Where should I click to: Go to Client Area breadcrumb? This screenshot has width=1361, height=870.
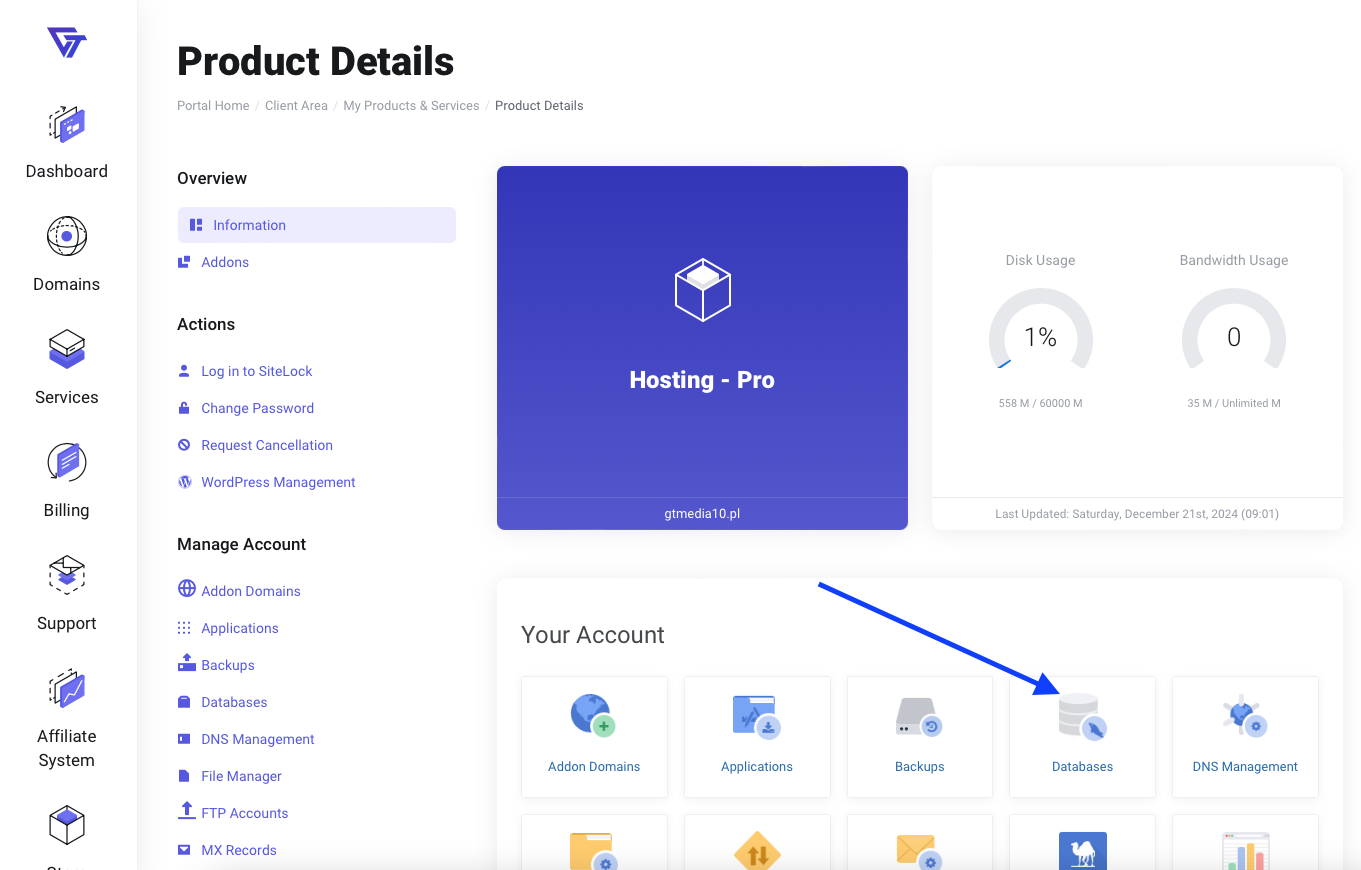tap(296, 105)
